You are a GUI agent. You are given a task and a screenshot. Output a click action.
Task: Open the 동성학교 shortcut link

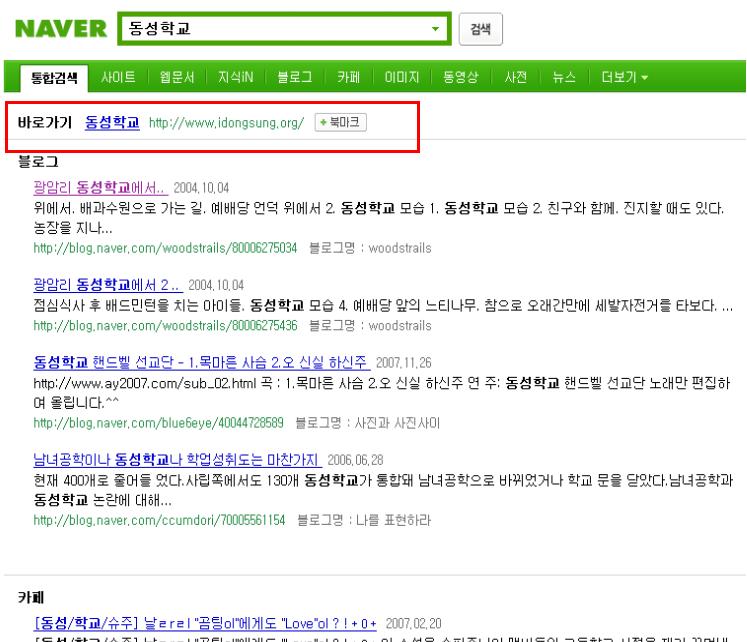pyautogui.click(x=112, y=123)
